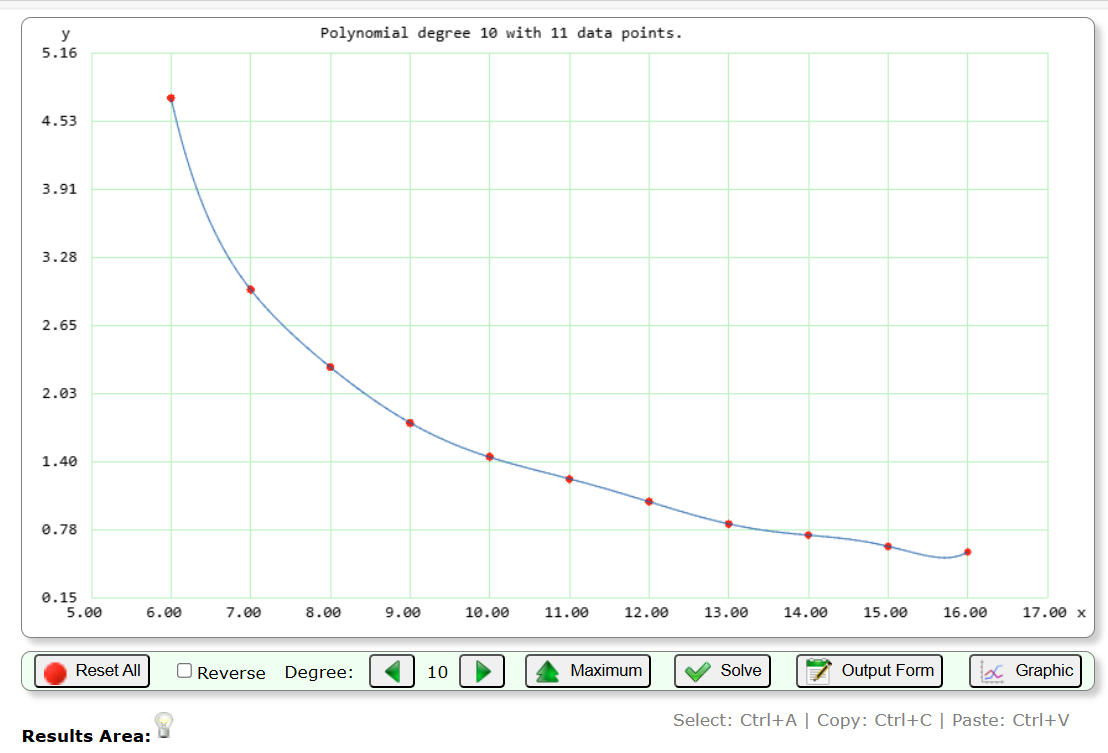Click the degree value 10 field
This screenshot has width=1108, height=753.
click(437, 672)
